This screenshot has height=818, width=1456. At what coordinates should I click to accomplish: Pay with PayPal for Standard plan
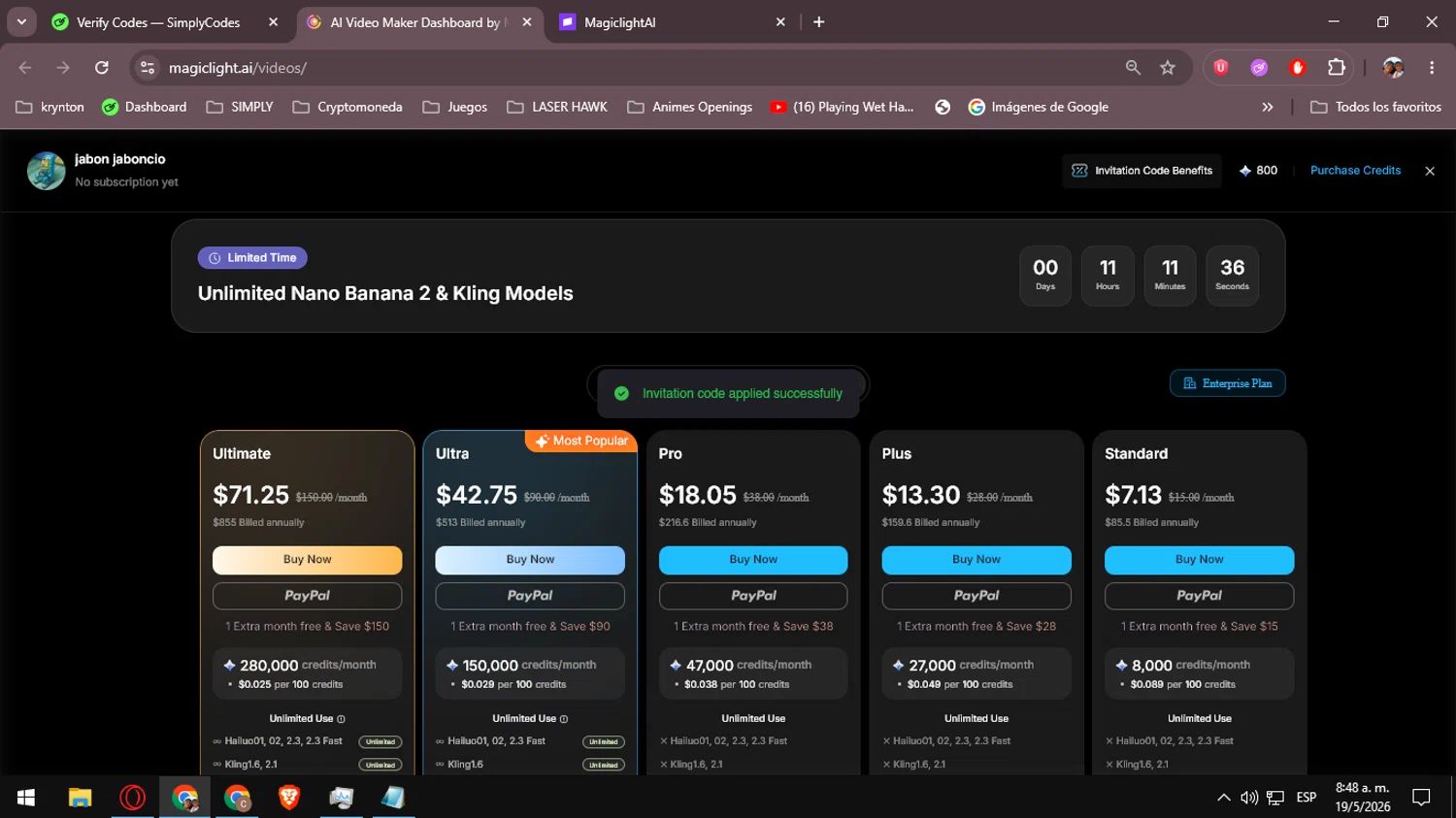(x=1199, y=596)
